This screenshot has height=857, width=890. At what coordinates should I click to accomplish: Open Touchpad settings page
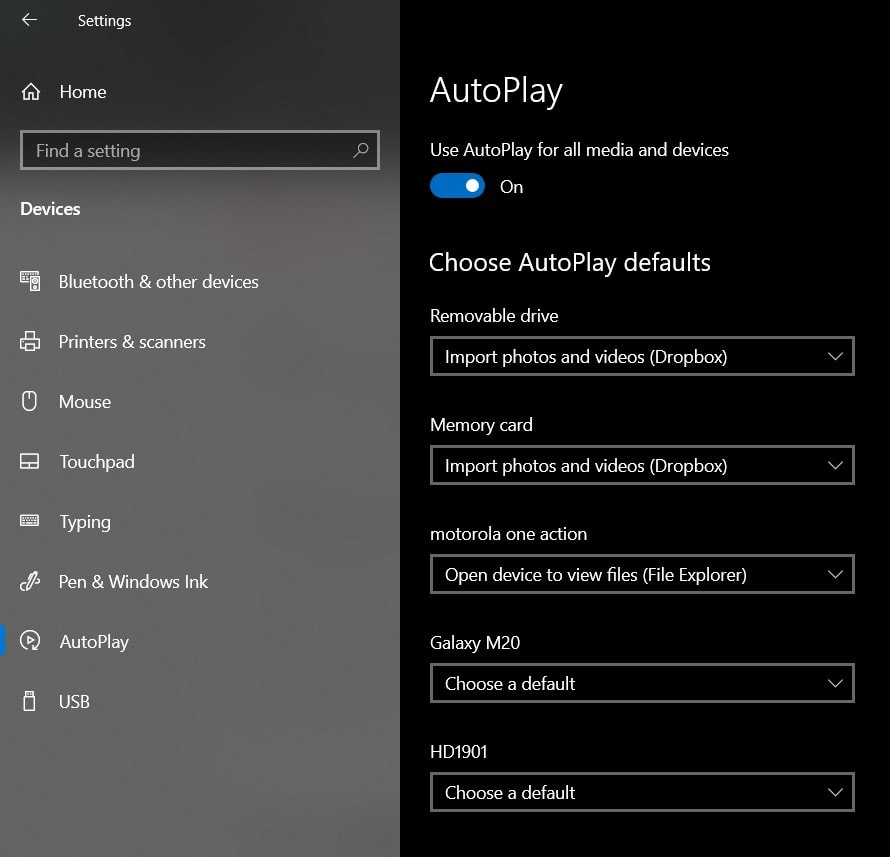[97, 462]
